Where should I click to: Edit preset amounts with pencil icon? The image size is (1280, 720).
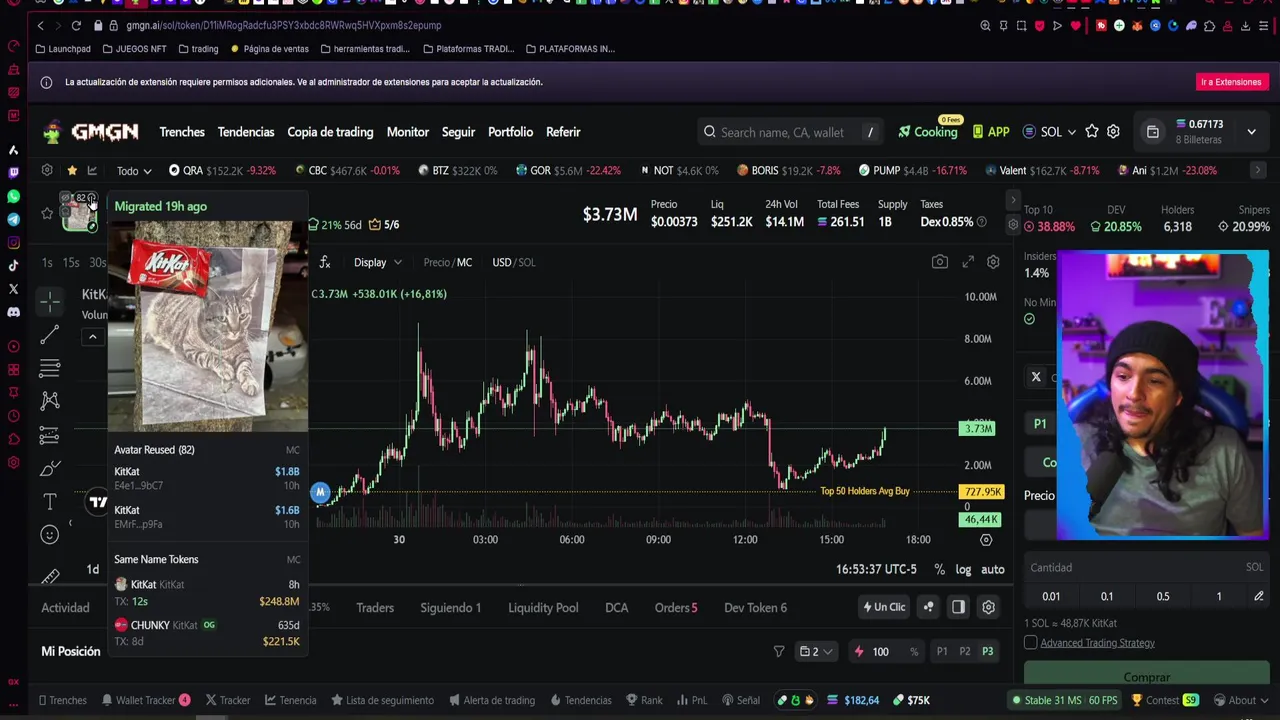click(1259, 596)
